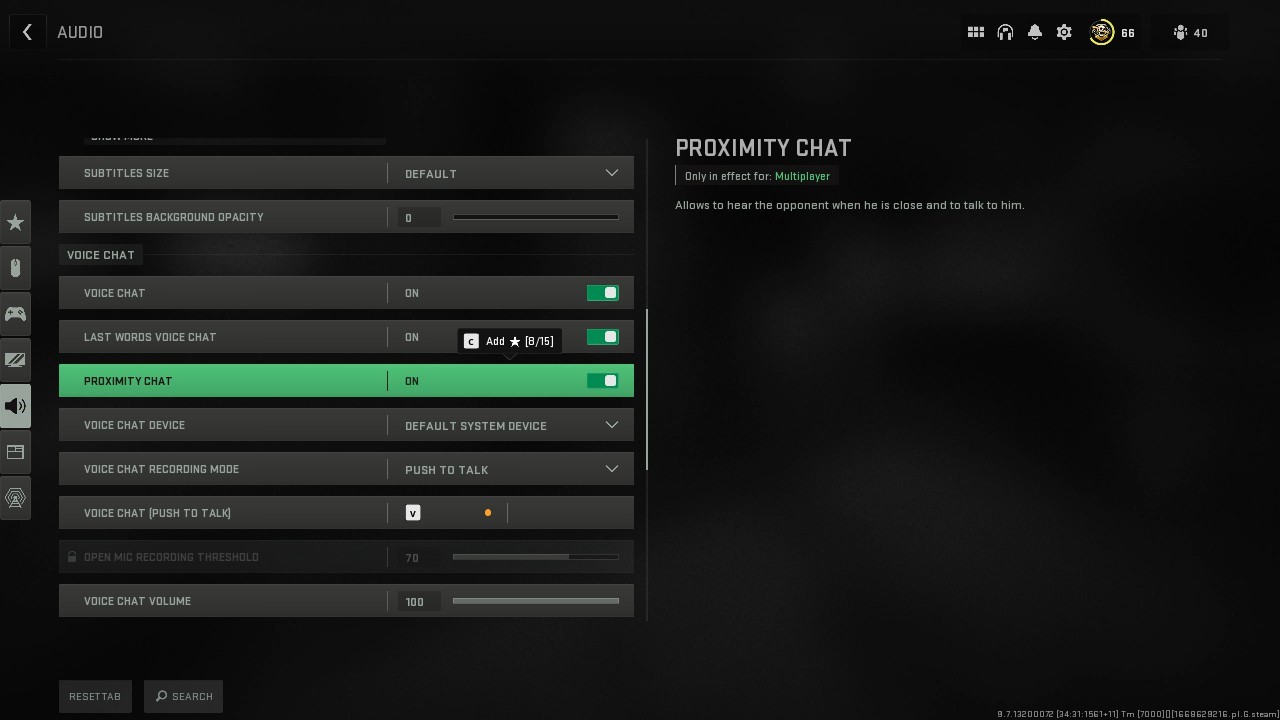
Task: Open the graphics settings tab in sidebar
Action: pos(15,360)
